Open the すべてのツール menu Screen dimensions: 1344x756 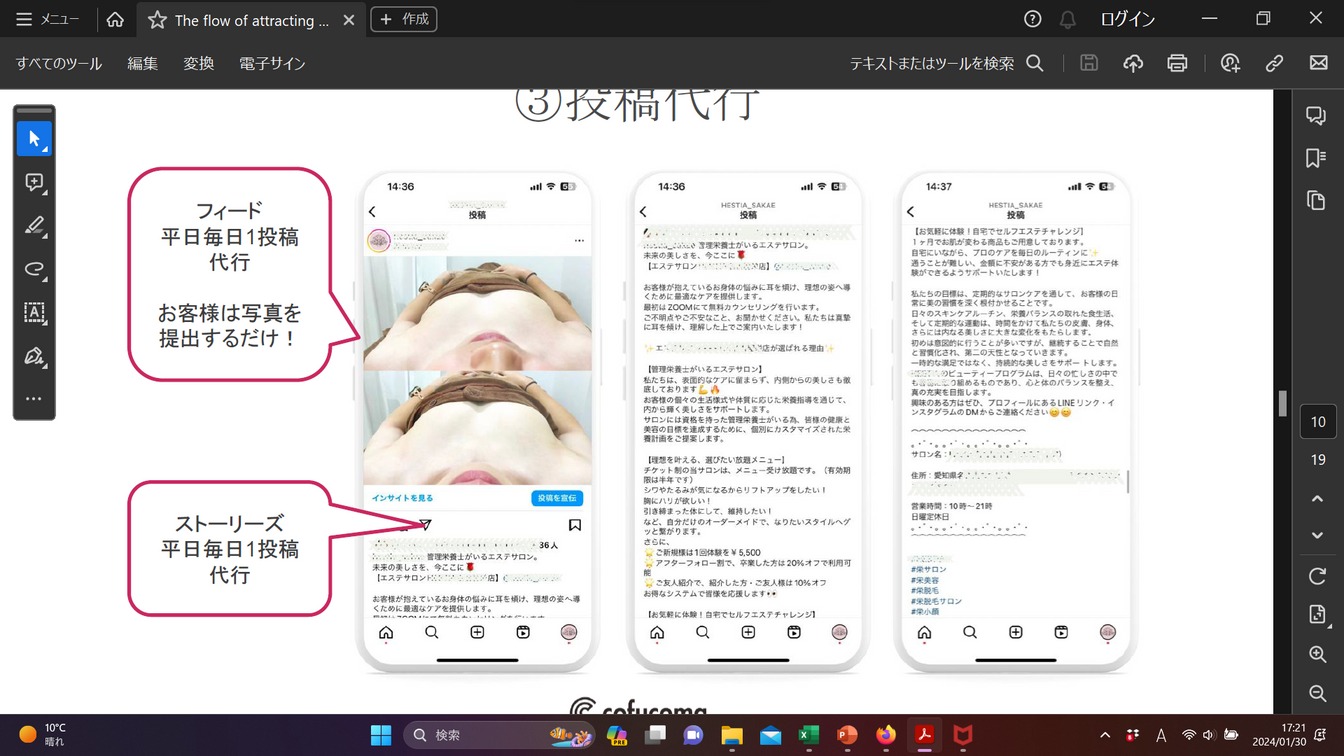pos(59,63)
